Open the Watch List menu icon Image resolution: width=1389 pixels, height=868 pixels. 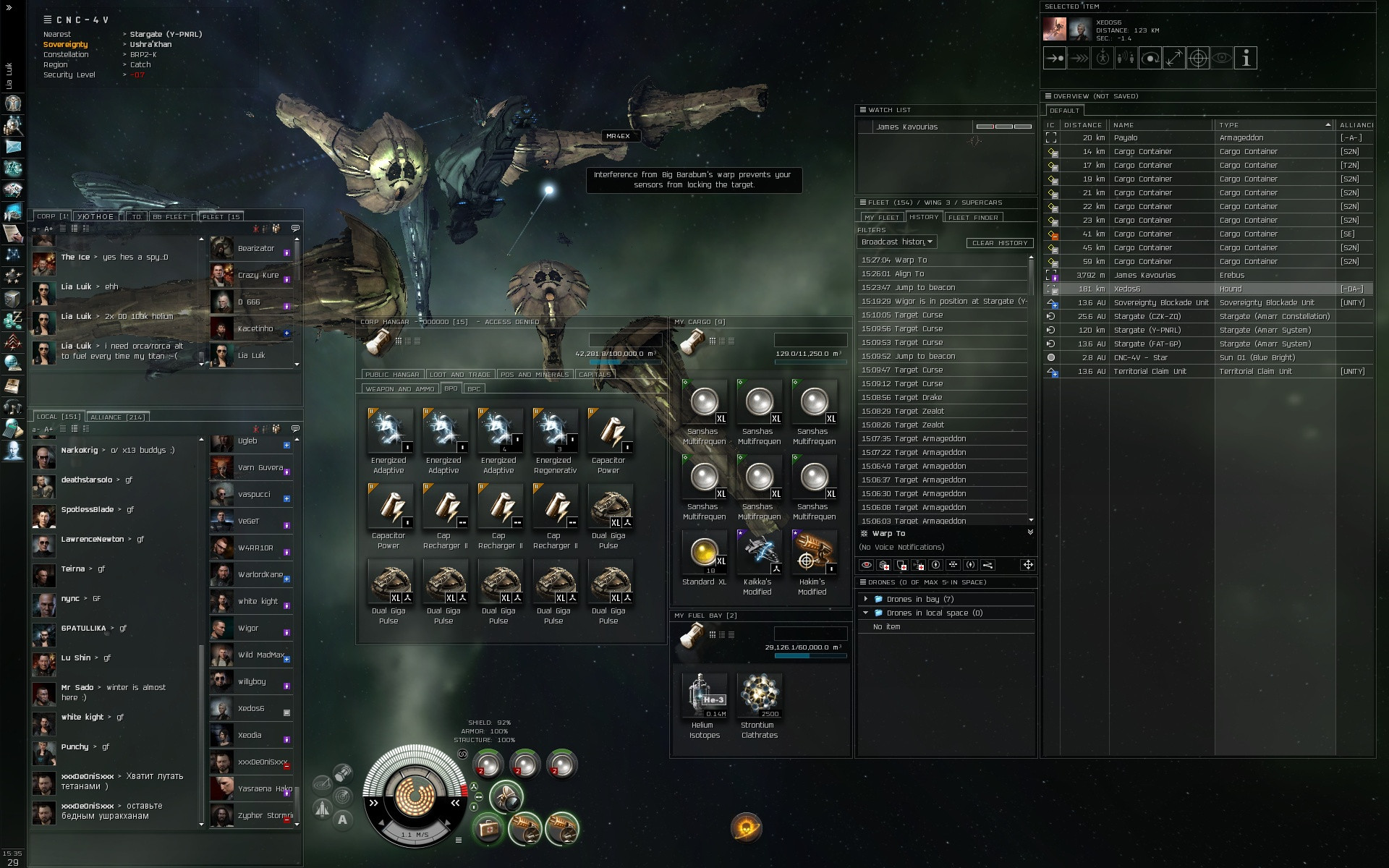point(862,110)
